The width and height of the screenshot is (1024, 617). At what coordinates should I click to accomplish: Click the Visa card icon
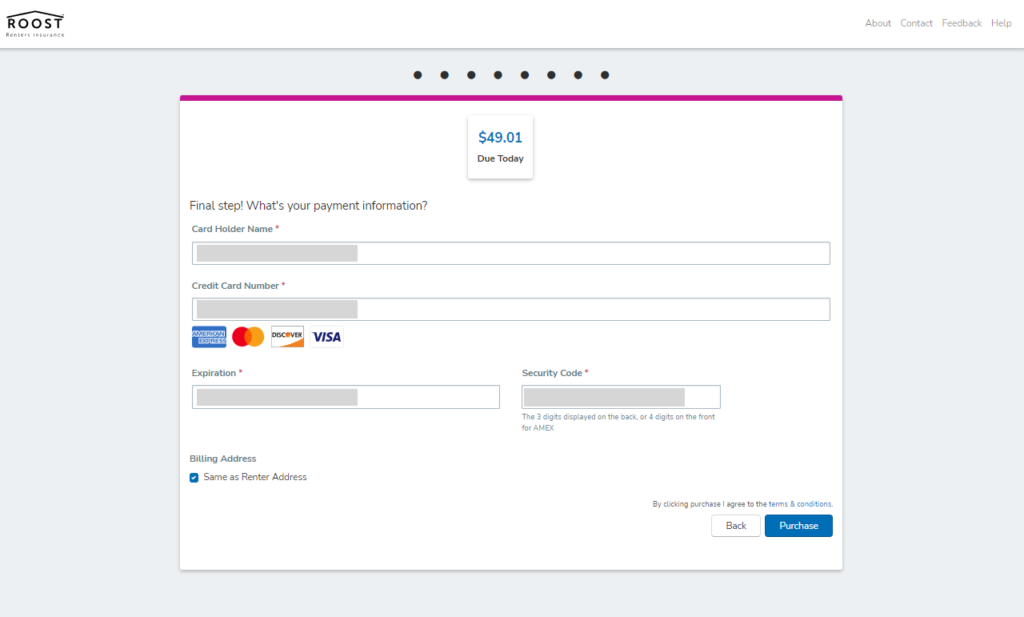(327, 337)
